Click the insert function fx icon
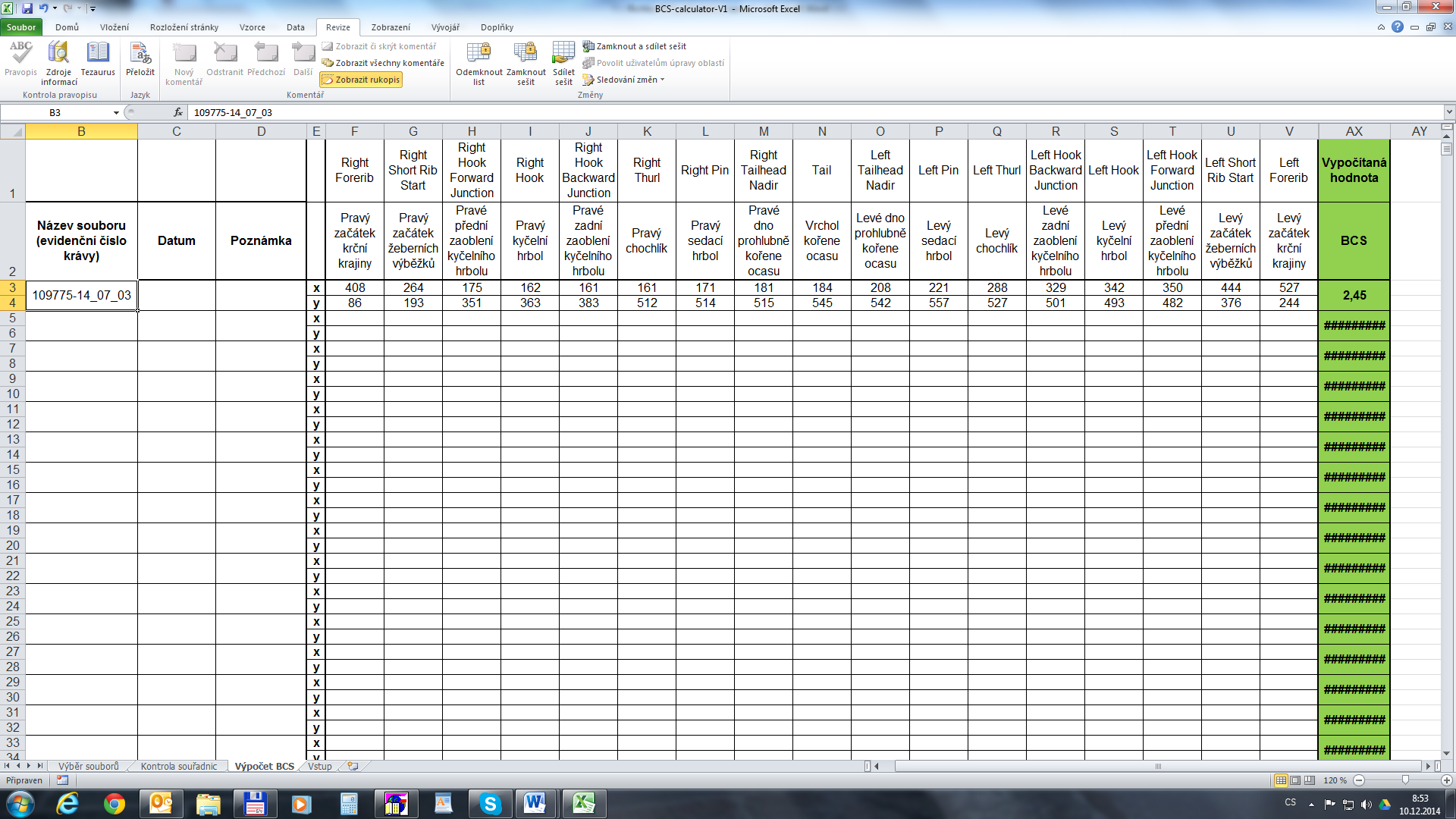The height and width of the screenshot is (819, 1456). click(x=178, y=112)
